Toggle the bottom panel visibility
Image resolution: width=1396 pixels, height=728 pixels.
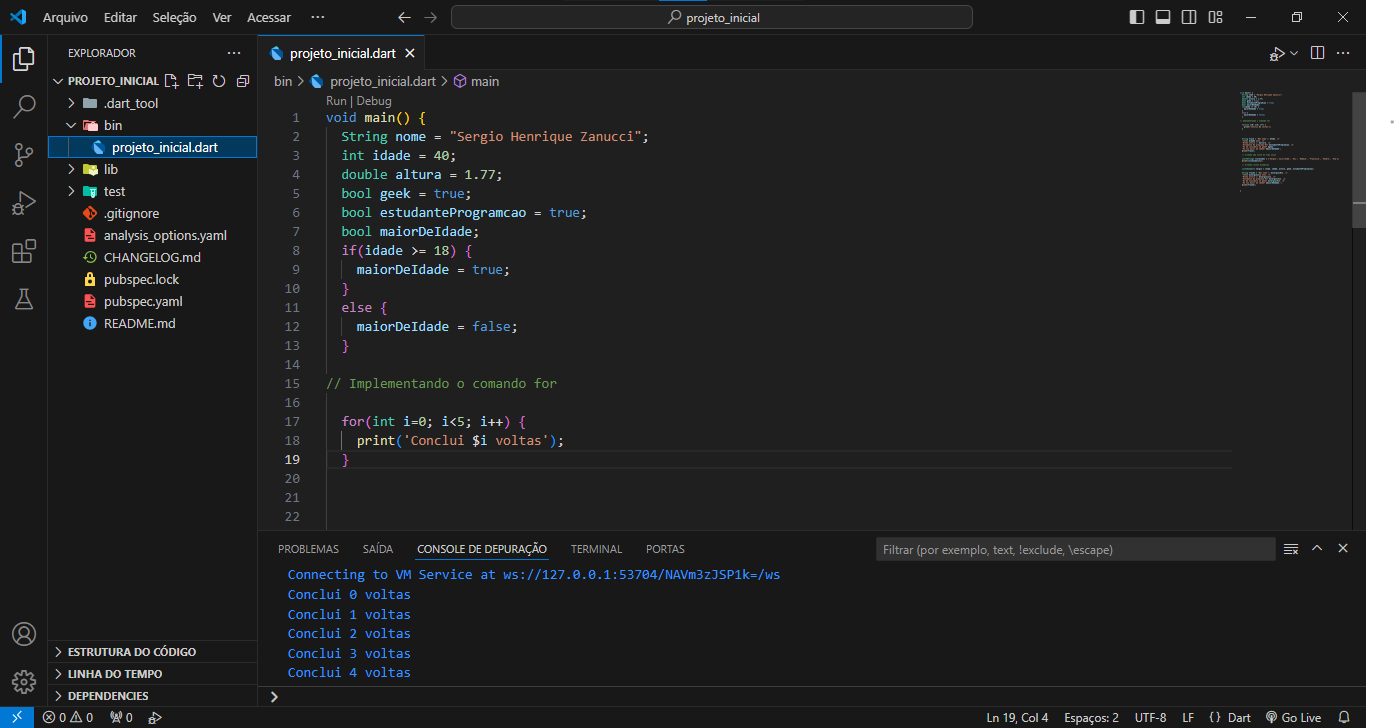[1163, 17]
